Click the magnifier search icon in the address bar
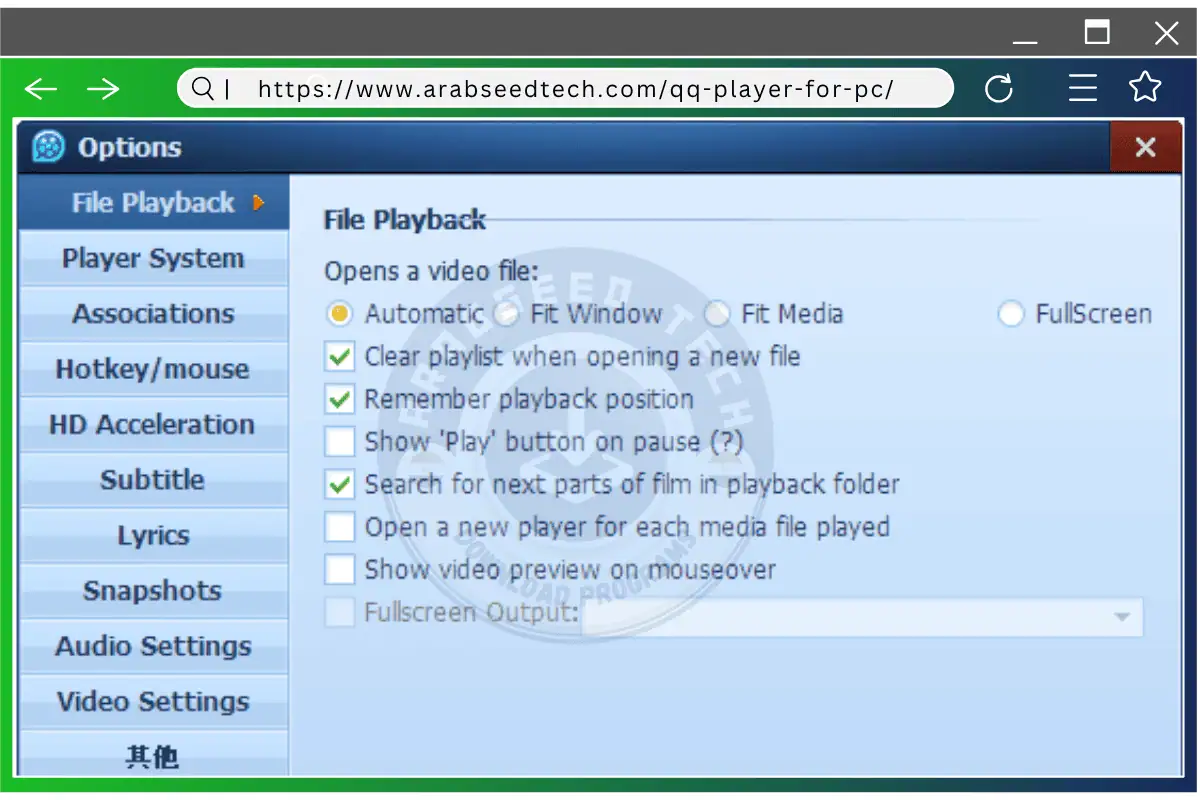This screenshot has height=800, width=1200. point(203,88)
